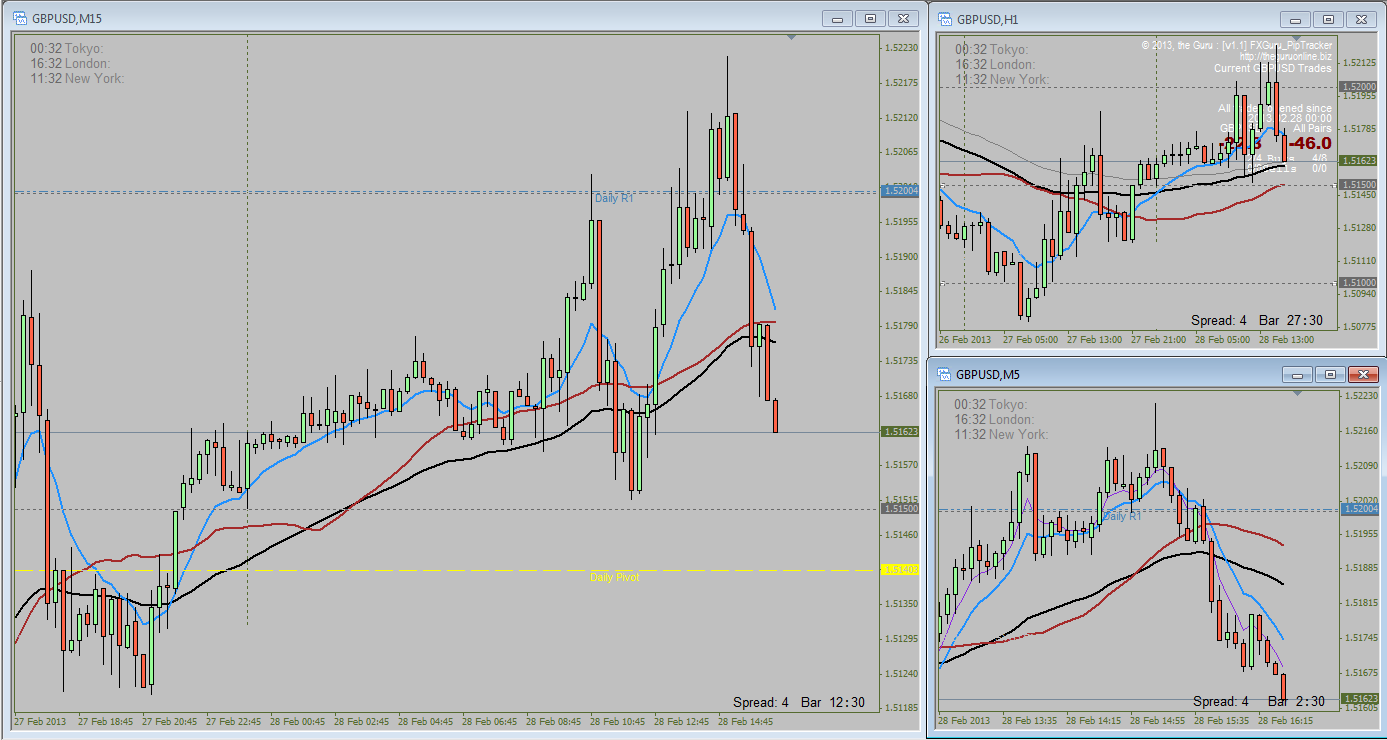The height and width of the screenshot is (740, 1387).
Task: Activate the GBPUSD,M15 title bar
Action: pos(420,18)
